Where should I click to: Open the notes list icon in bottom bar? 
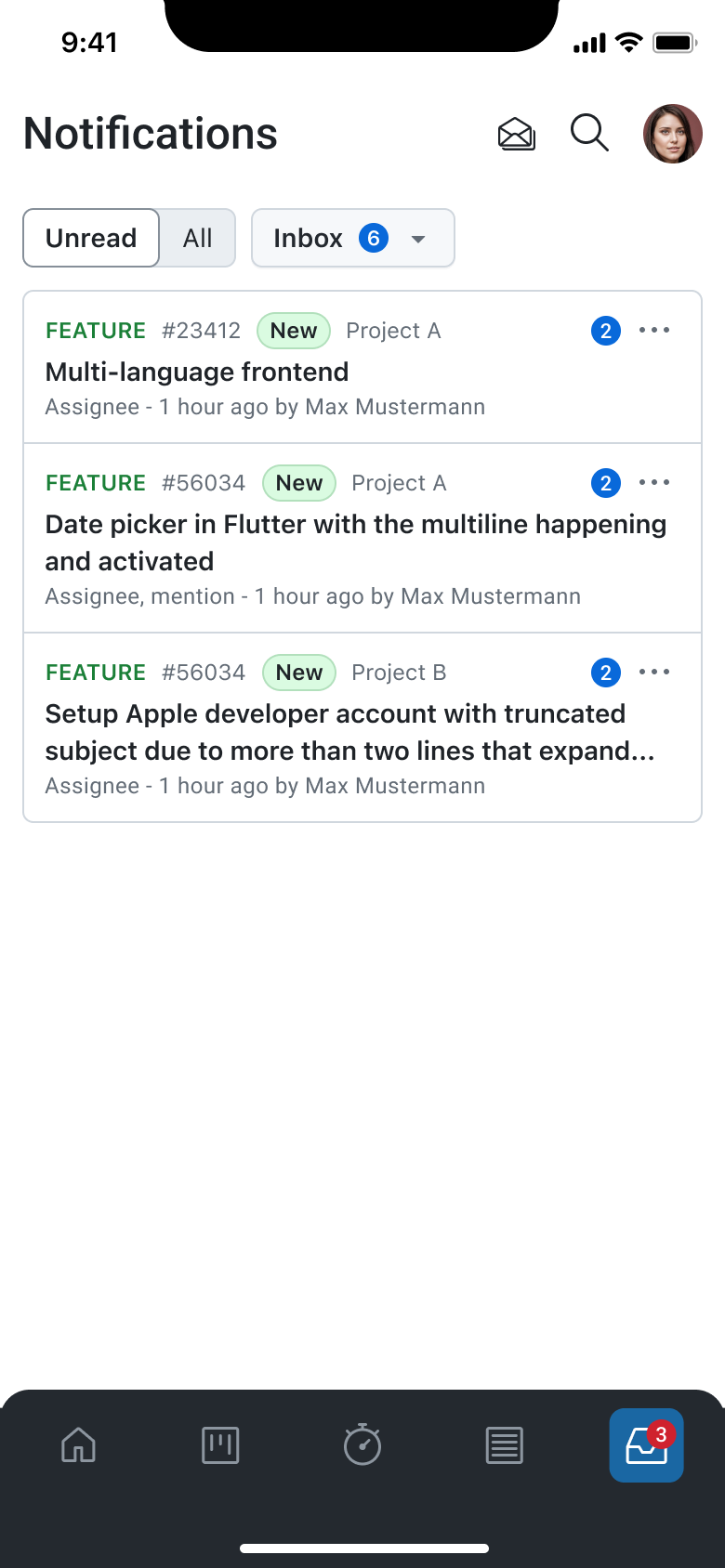pos(505,1445)
